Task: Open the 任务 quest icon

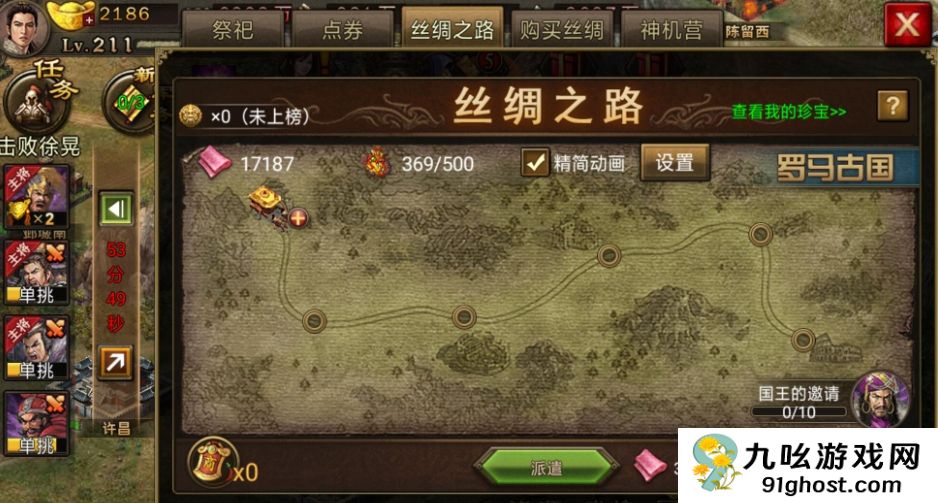Action: pos(39,97)
